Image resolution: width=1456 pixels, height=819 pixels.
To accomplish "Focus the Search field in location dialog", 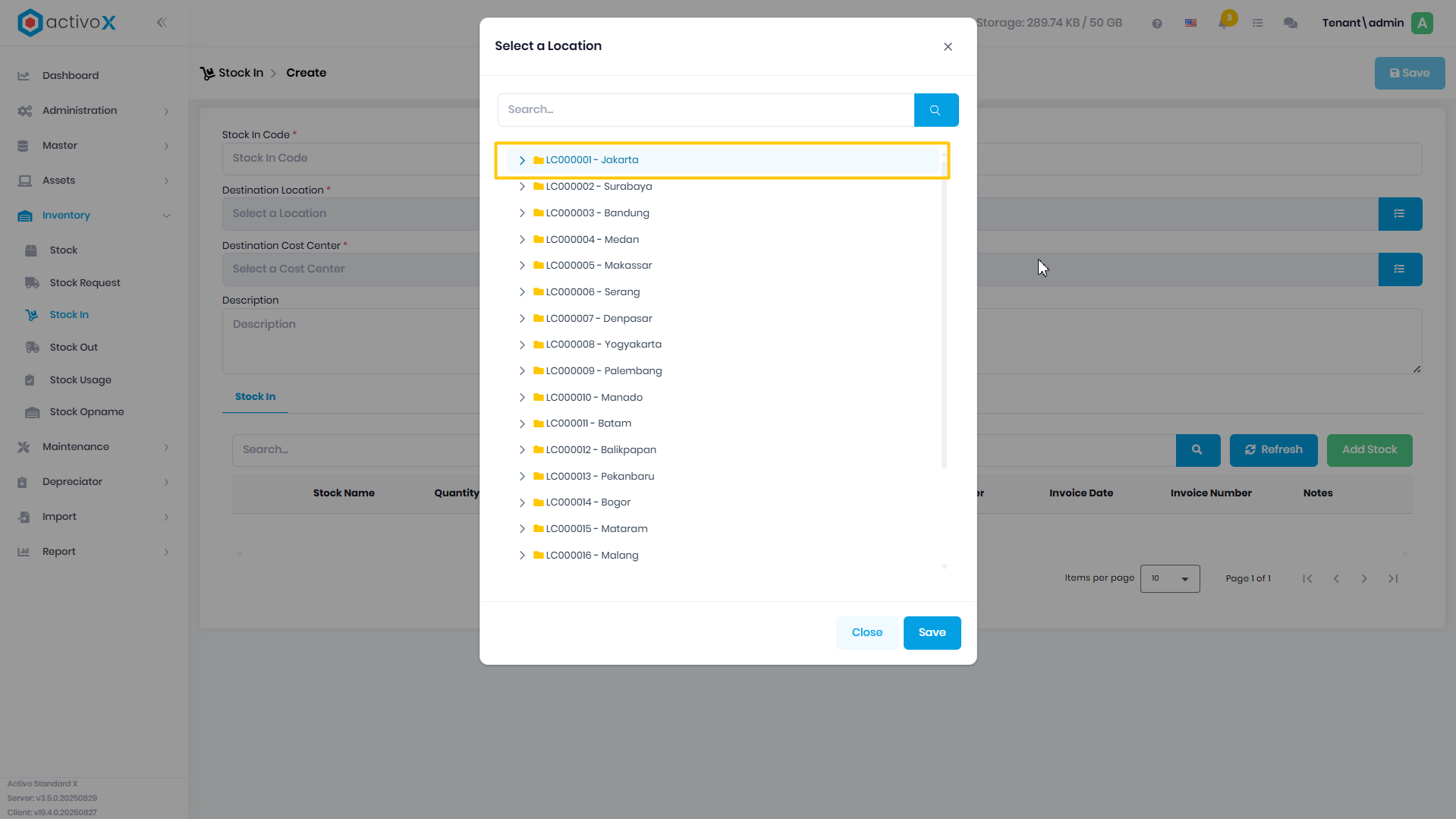I will click(x=706, y=110).
